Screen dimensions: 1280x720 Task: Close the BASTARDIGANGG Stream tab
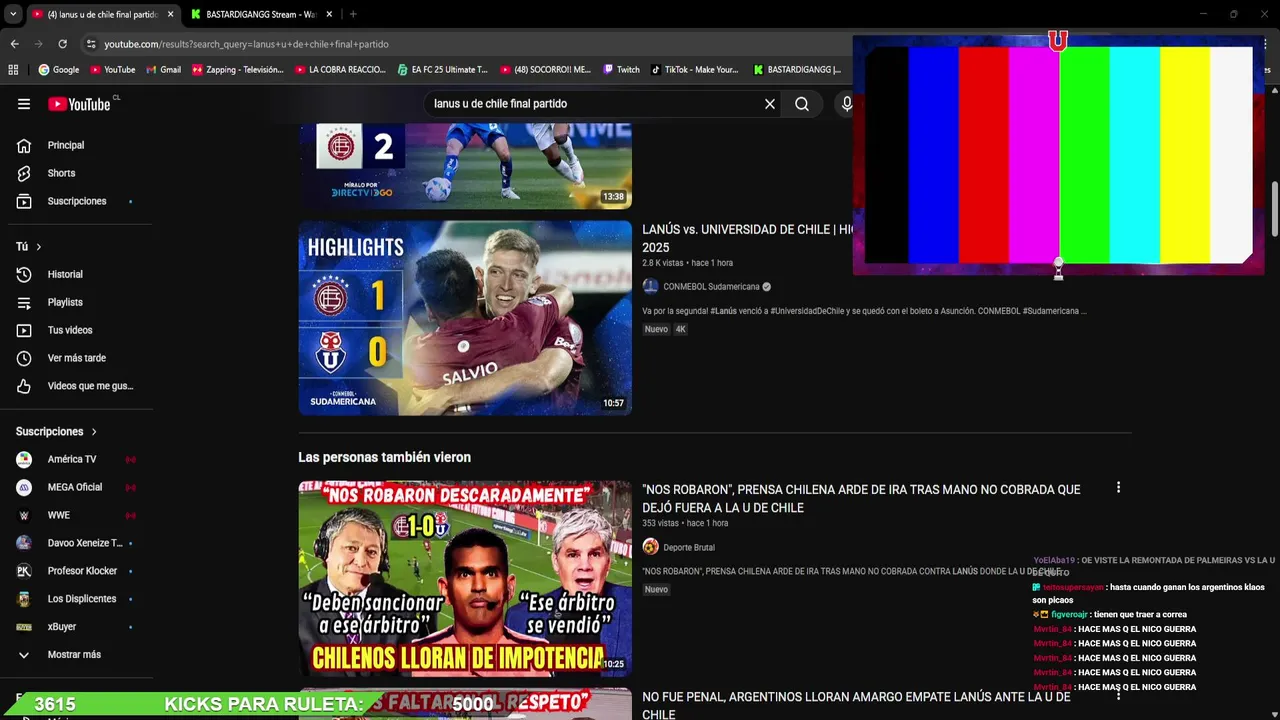[x=330, y=14]
